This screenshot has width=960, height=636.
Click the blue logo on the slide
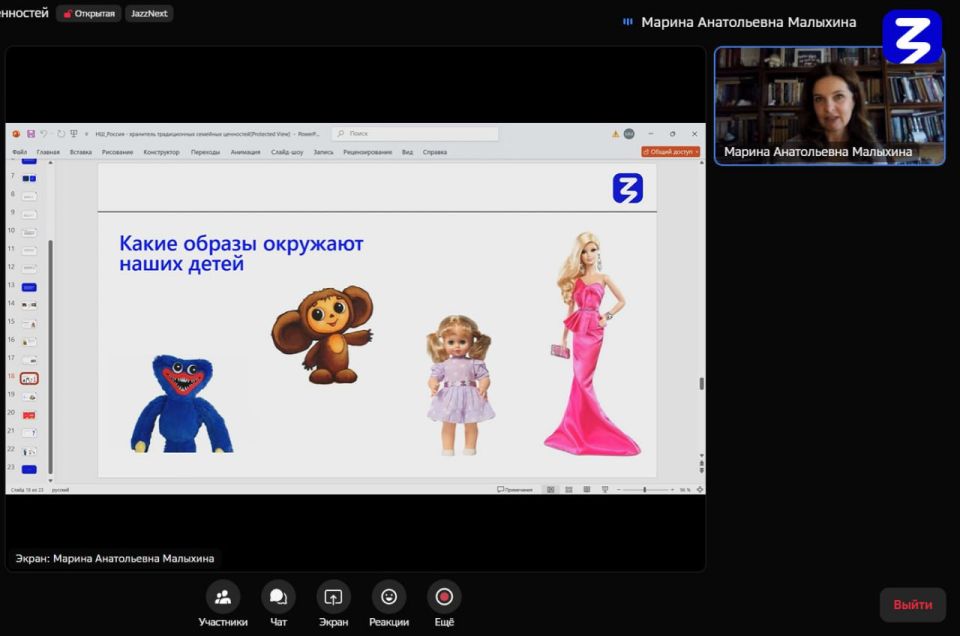coord(628,188)
